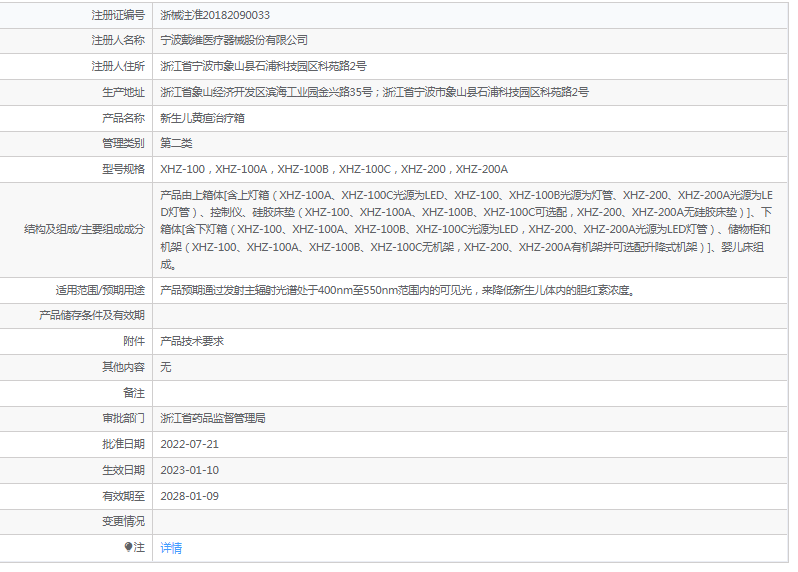Screen dimensions: 798x572
Task: Click the bulb icon beside 注
Action: click(128, 547)
